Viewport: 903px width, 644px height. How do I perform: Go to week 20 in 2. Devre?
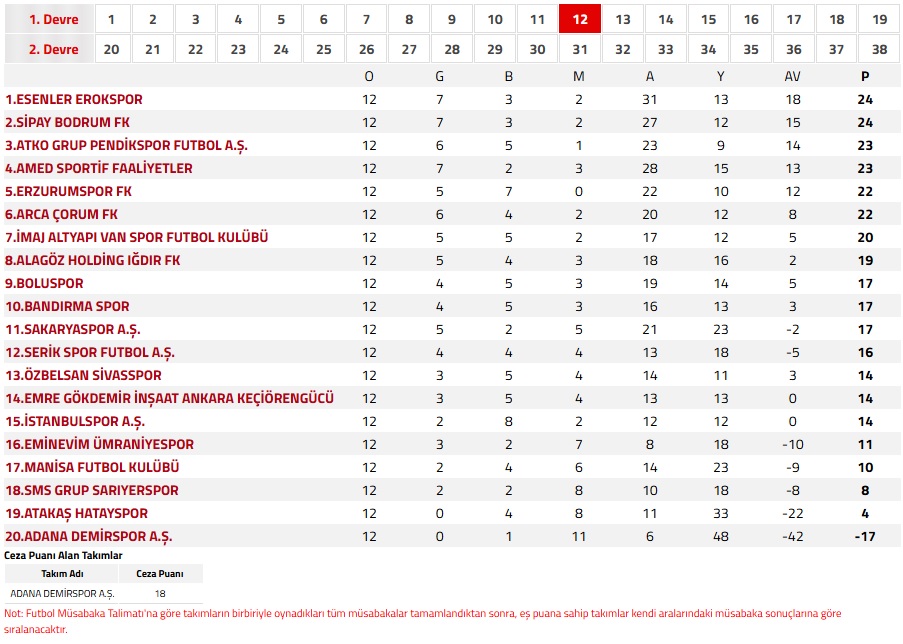pyautogui.click(x=110, y=49)
